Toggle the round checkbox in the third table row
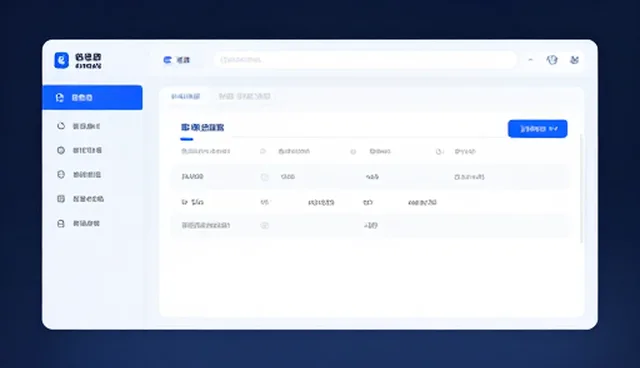The image size is (640, 368). pos(264,225)
